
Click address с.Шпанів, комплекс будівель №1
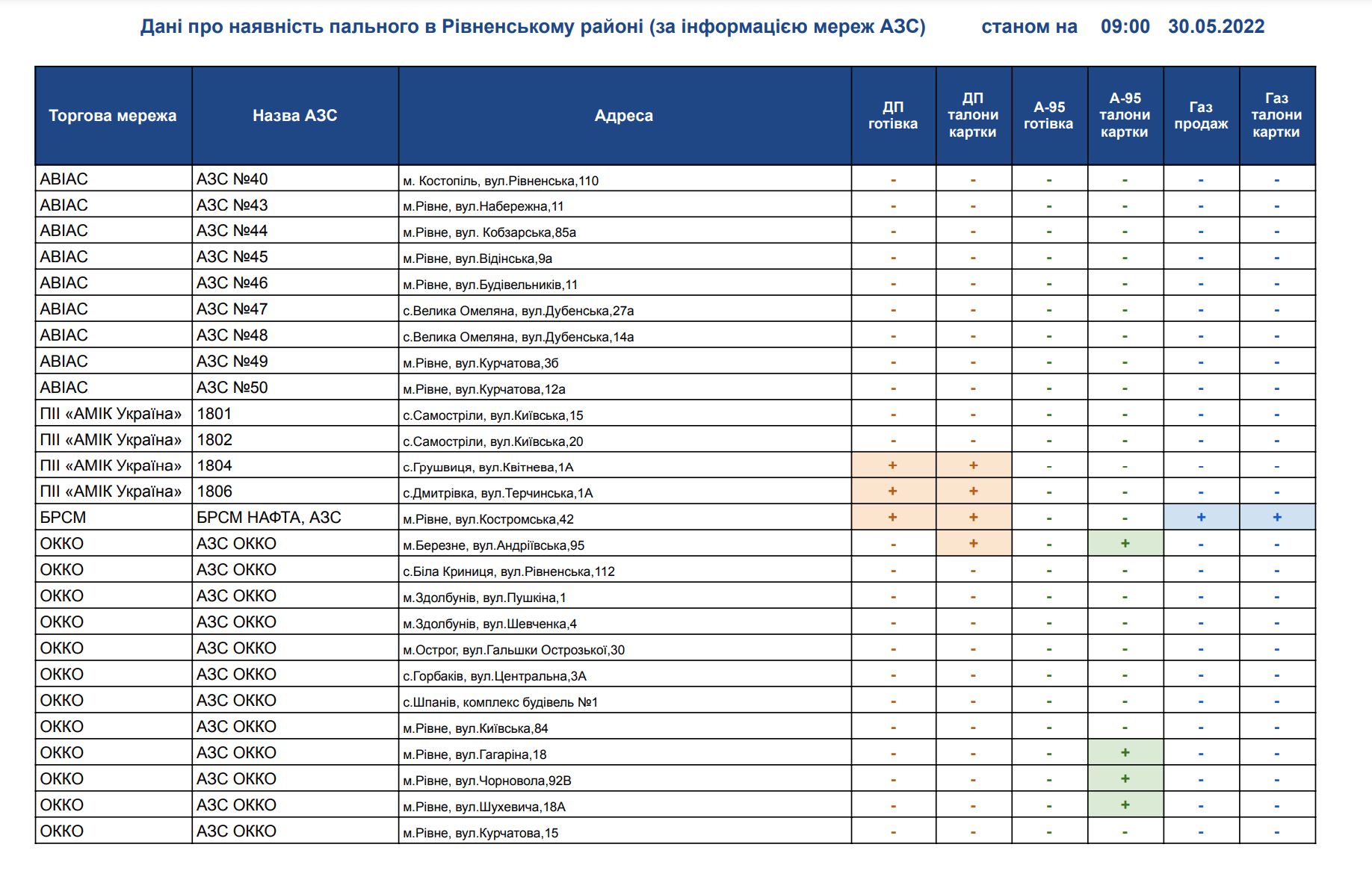pyautogui.click(x=500, y=702)
